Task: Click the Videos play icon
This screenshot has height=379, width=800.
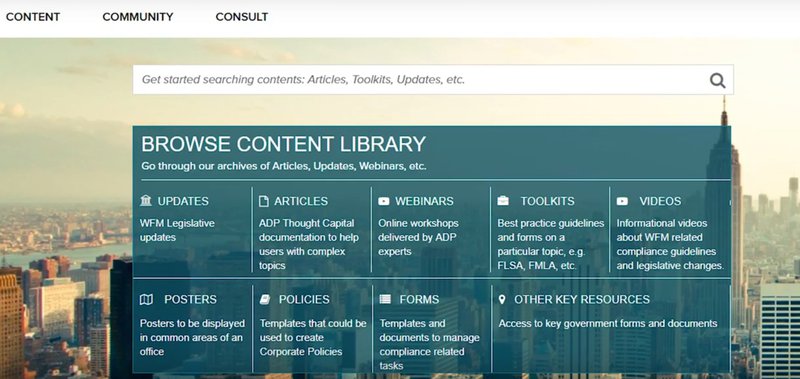Action: pyautogui.click(x=622, y=201)
